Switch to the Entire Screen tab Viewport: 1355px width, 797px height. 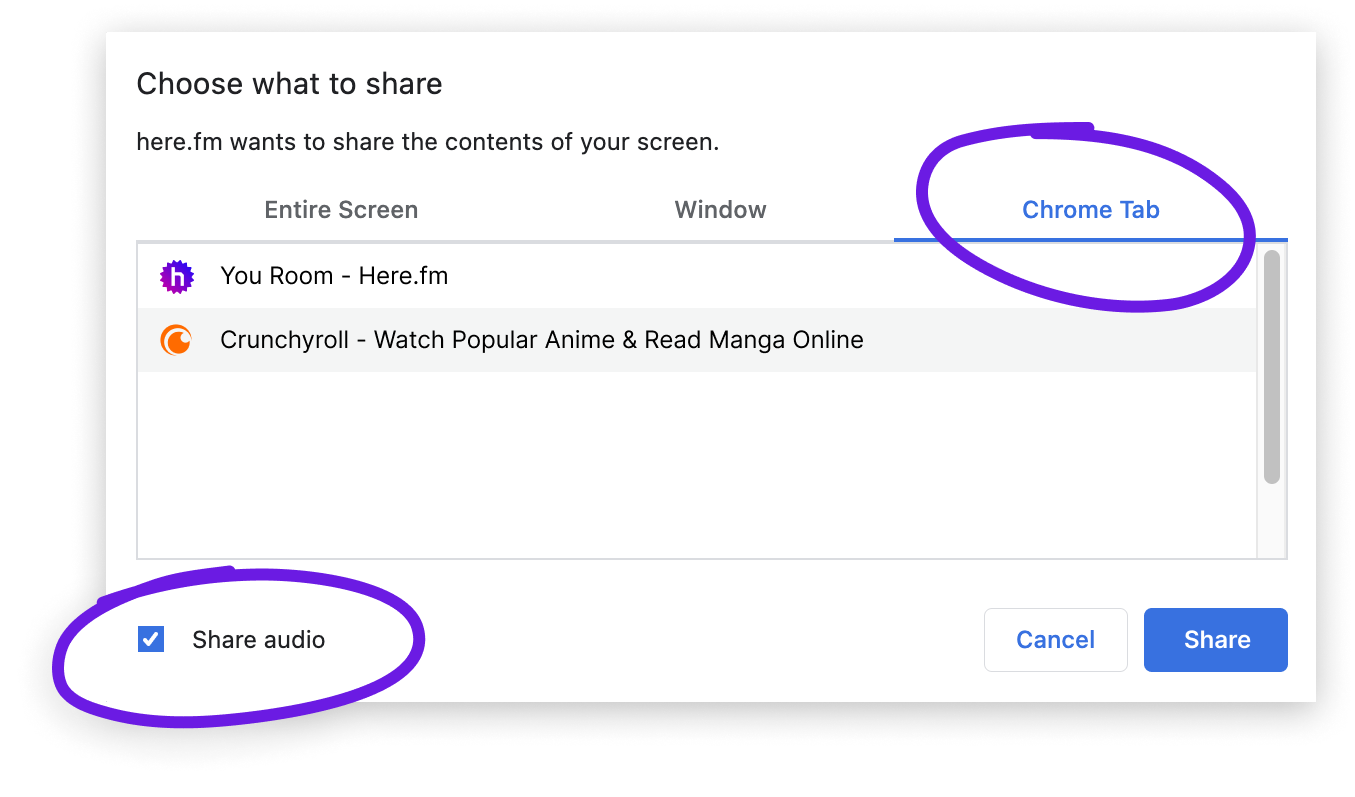(341, 210)
